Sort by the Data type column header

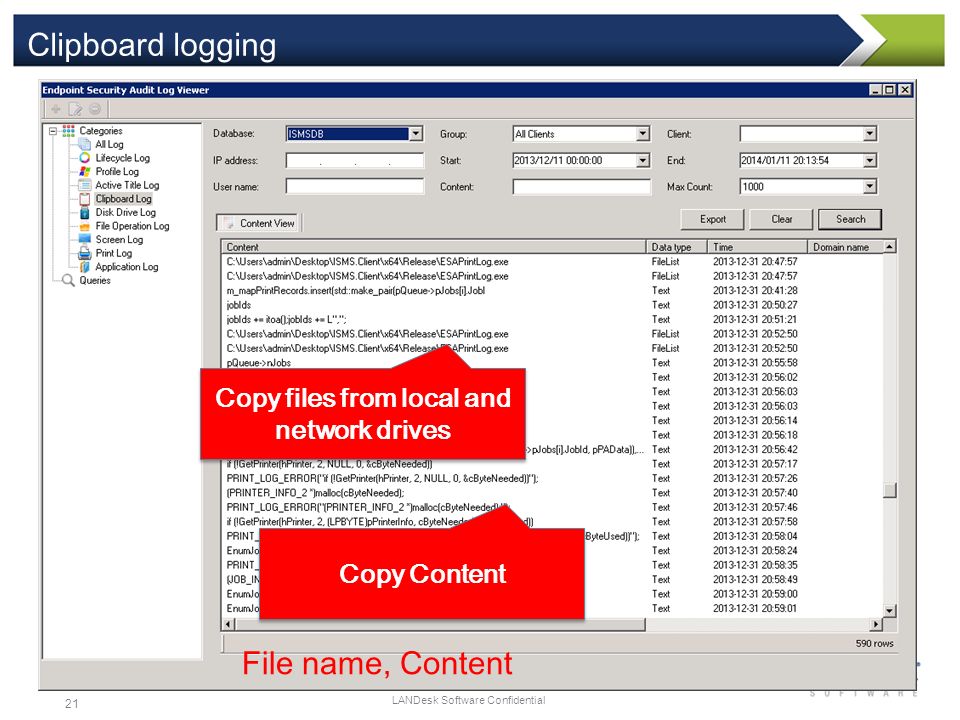[x=677, y=247]
